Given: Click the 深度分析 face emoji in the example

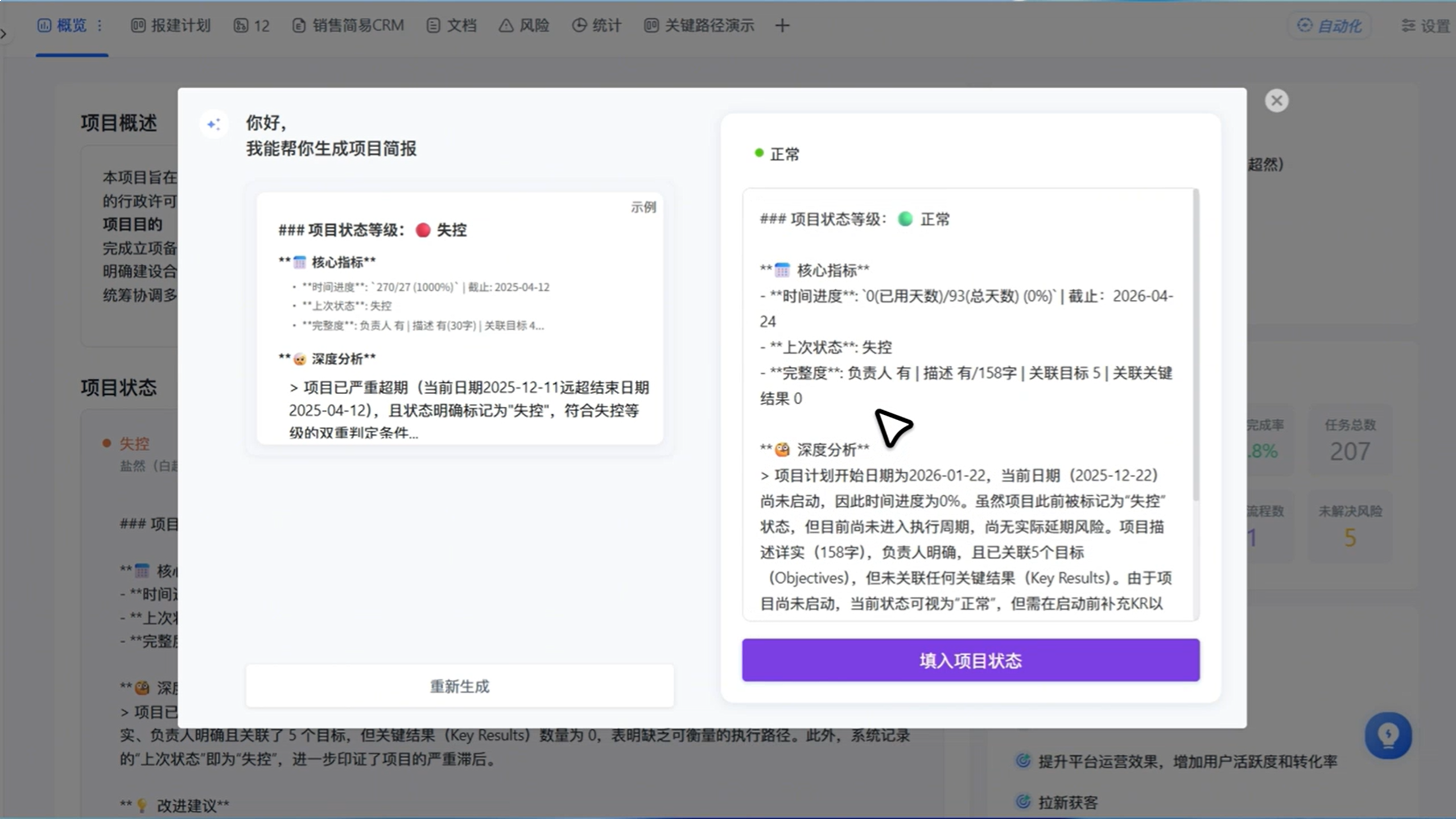Looking at the screenshot, I should coord(299,359).
